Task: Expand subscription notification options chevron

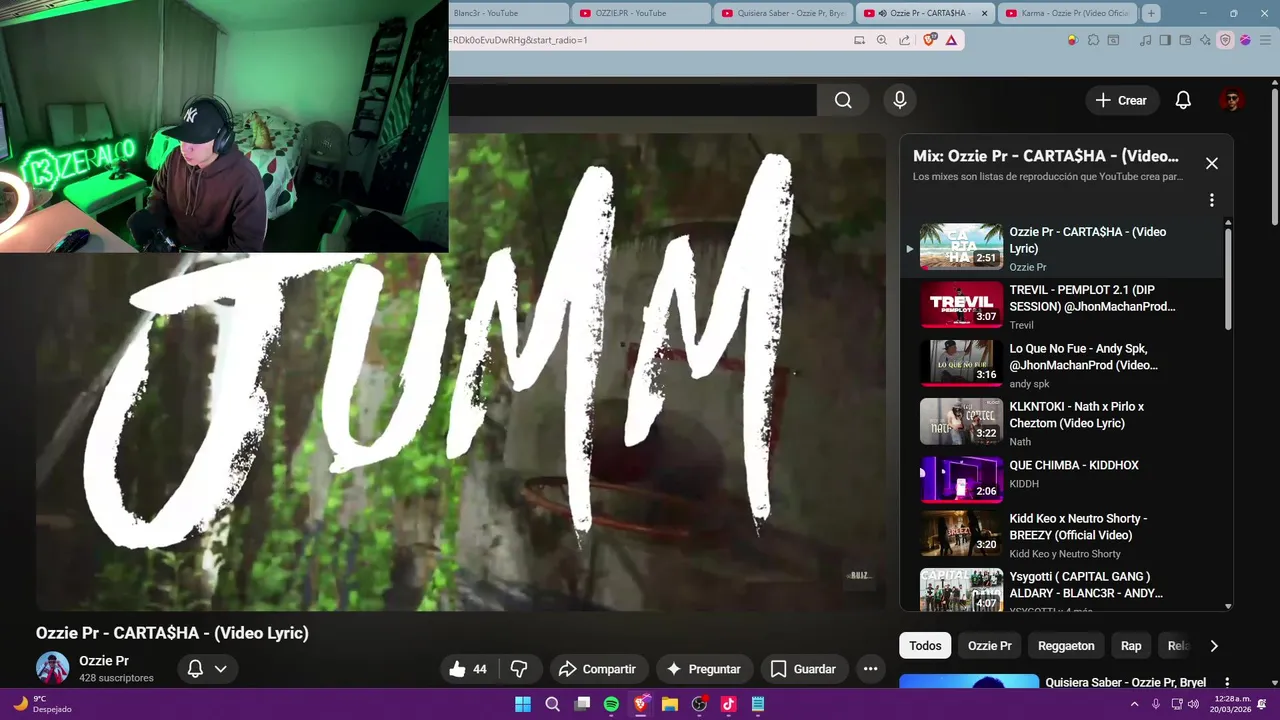Action: (221, 669)
